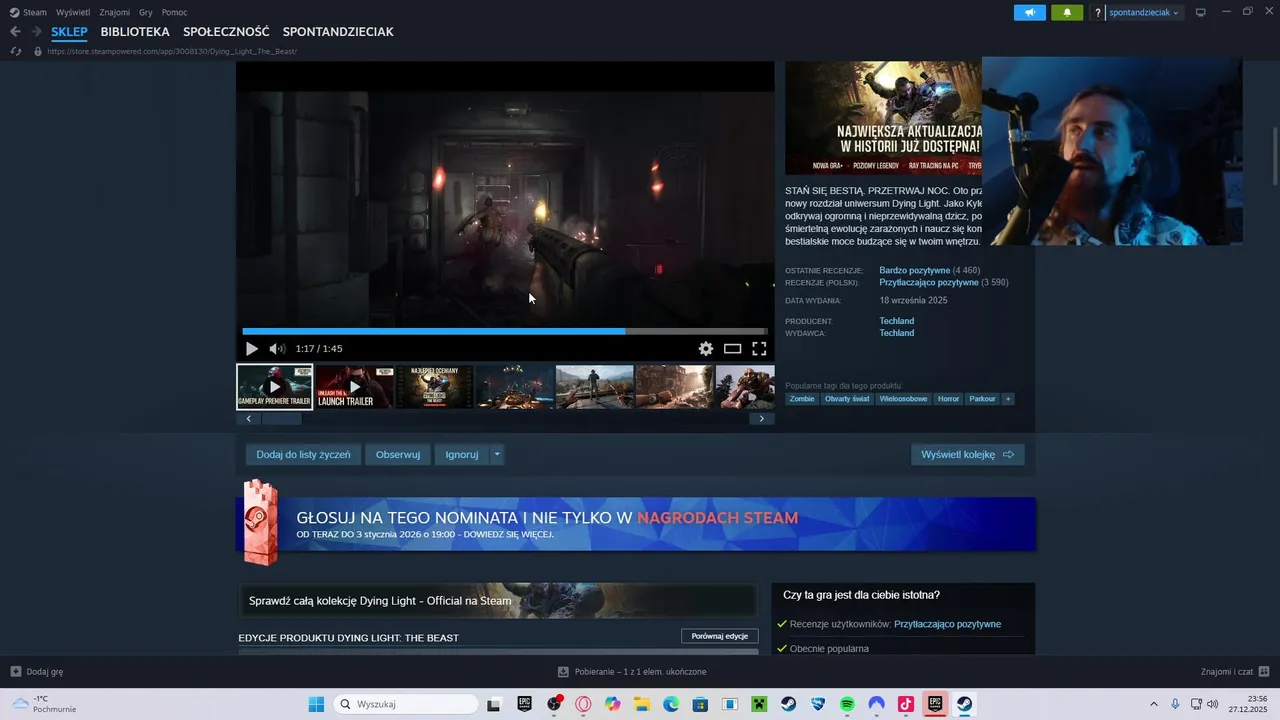Screen dimensions: 1280x720
Task: Click Dodaj do listy życzeń button
Action: coord(303,454)
